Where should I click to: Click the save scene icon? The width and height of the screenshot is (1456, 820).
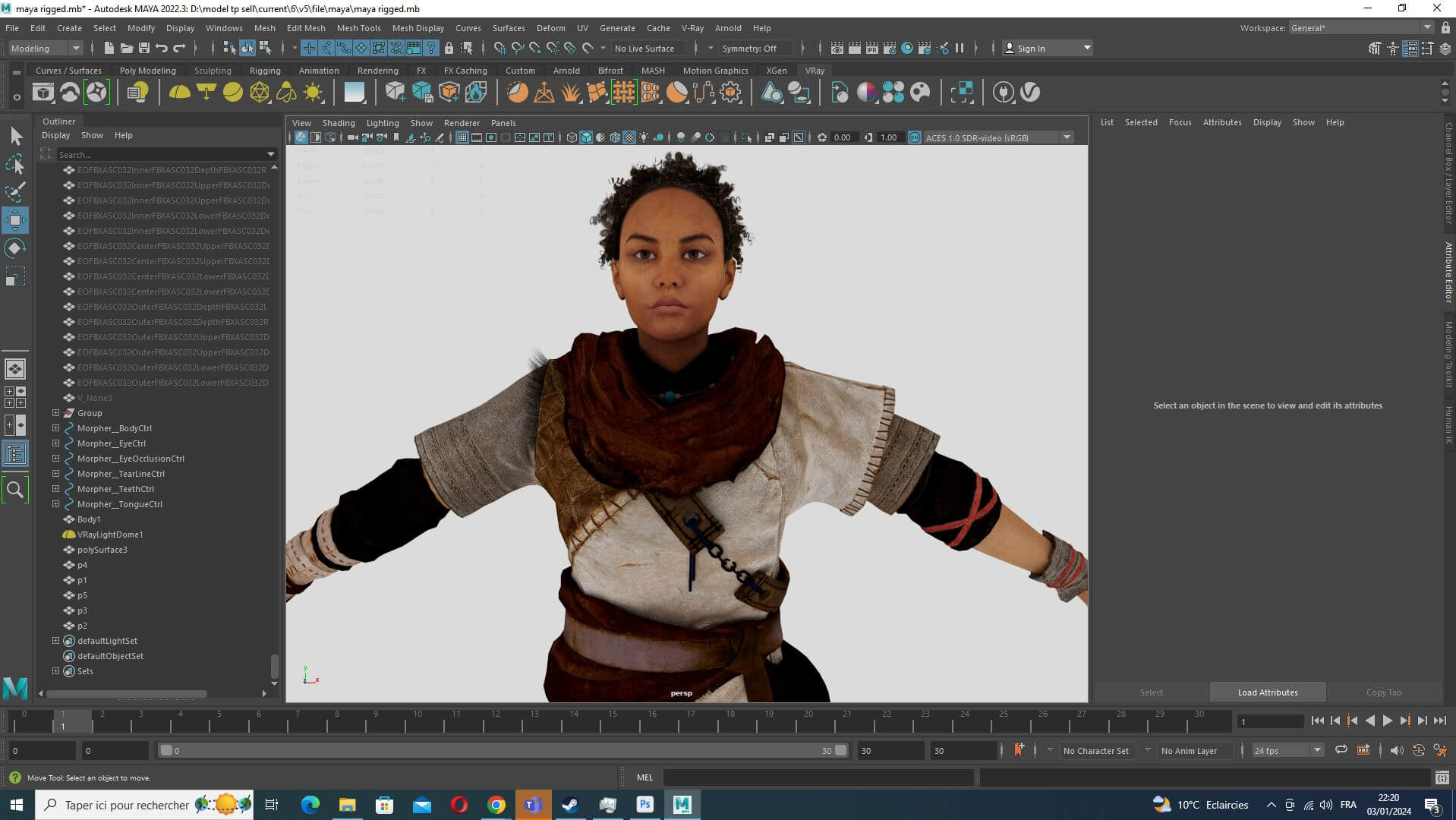pyautogui.click(x=143, y=48)
